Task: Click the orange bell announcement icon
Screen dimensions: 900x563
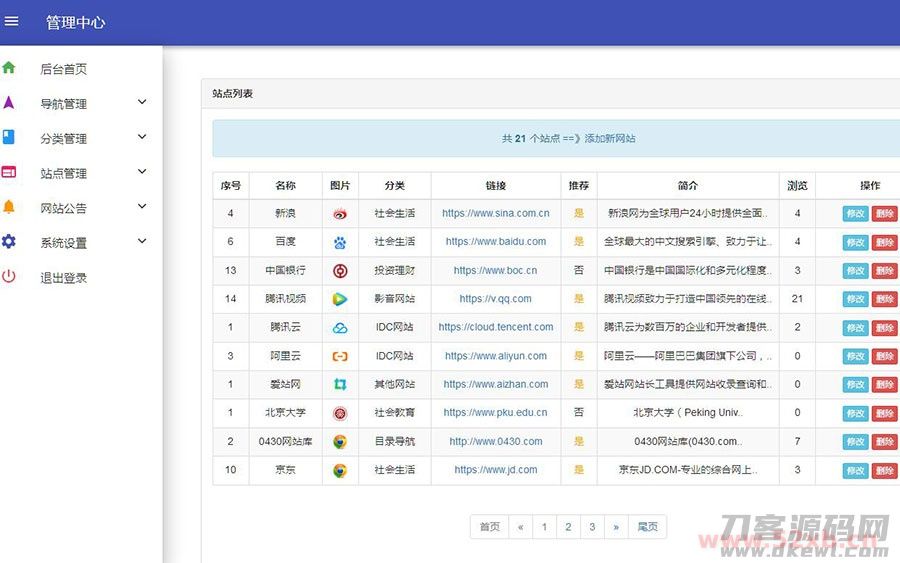Action: (x=9, y=207)
